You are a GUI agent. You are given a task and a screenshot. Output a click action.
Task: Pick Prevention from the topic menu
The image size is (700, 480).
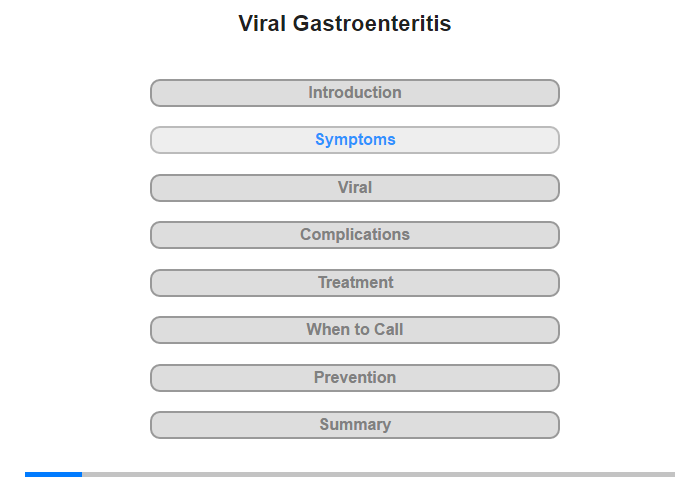[354, 378]
